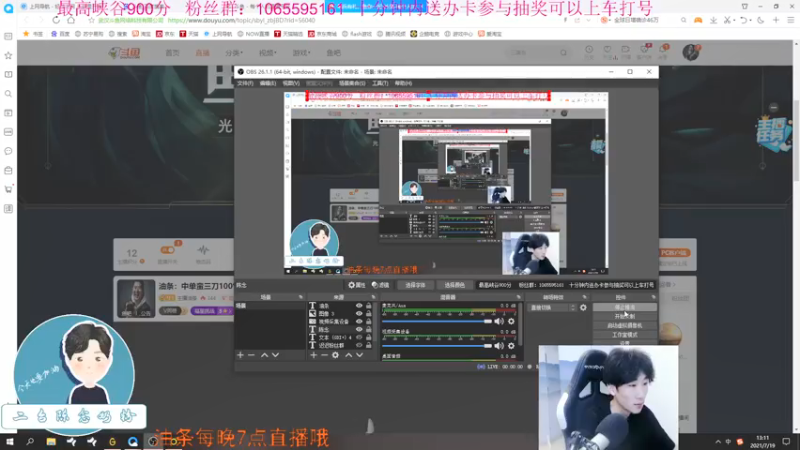Show the 迟迟粉丝群 source
800x450 pixels.
[359, 345]
